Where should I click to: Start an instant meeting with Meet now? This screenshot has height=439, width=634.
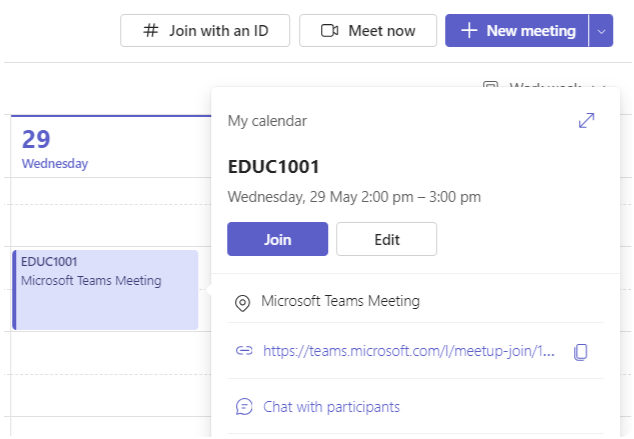pyautogui.click(x=368, y=31)
